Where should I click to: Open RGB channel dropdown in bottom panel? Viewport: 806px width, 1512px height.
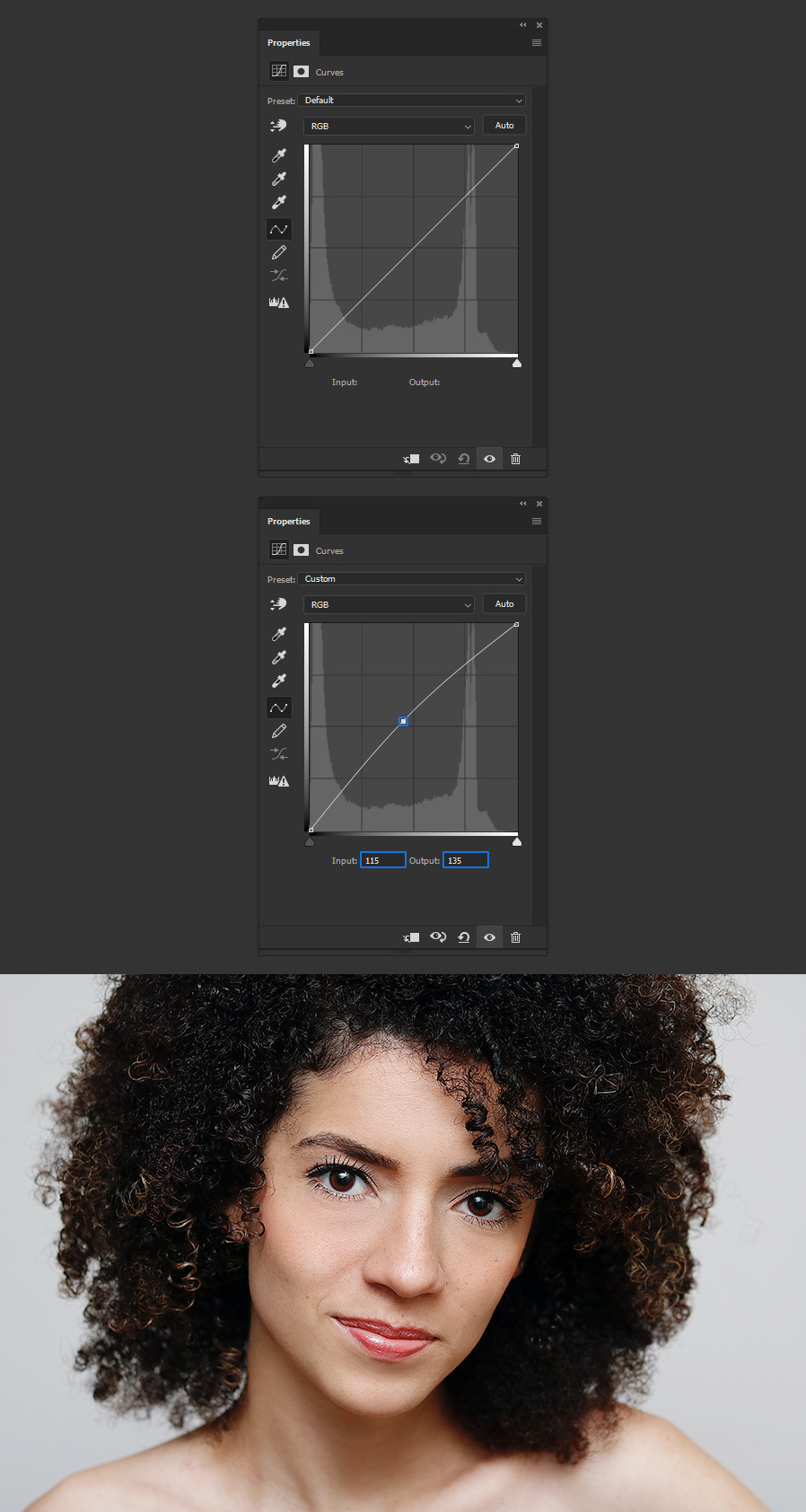389,604
